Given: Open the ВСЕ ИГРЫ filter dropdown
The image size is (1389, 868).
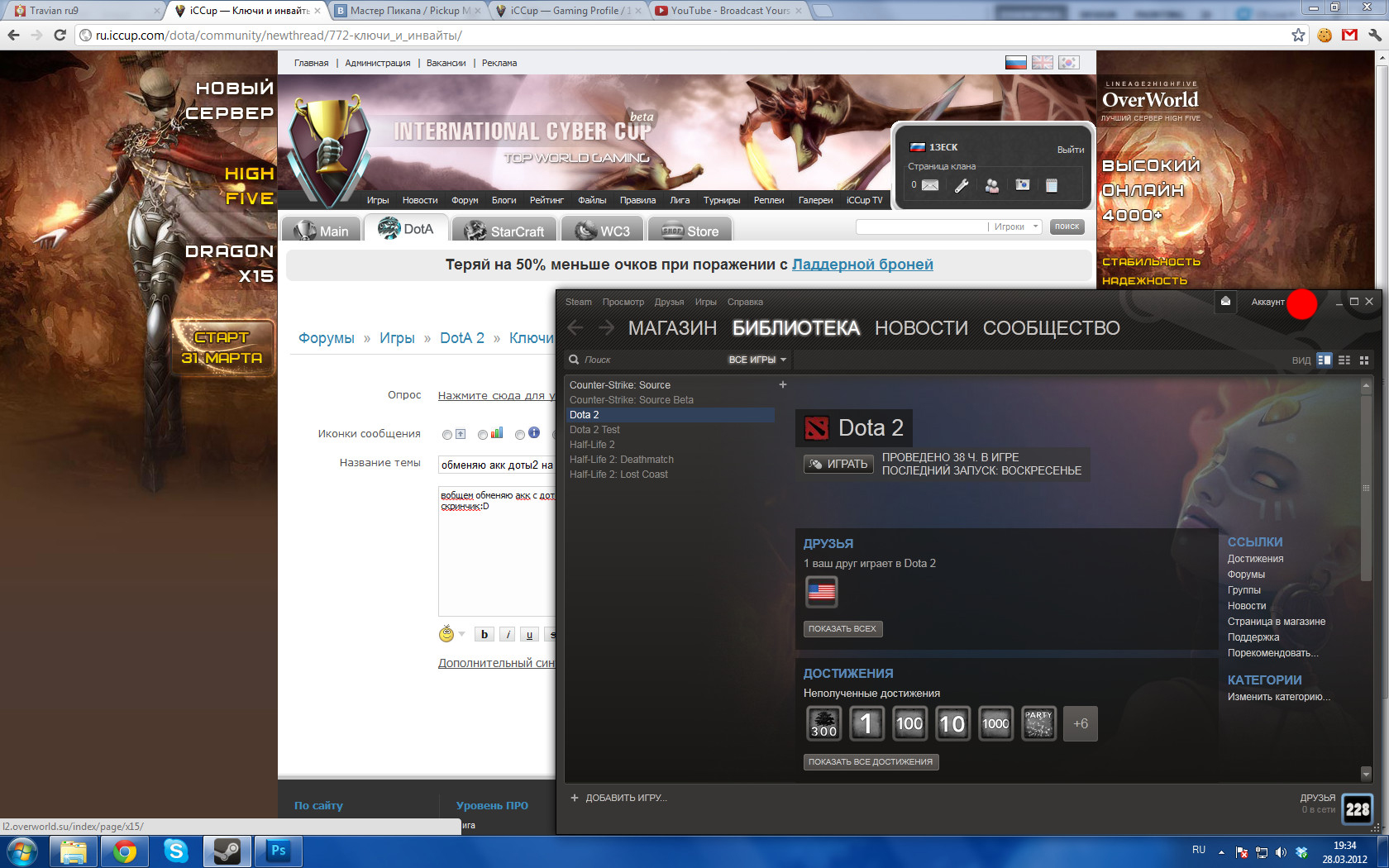Looking at the screenshot, I should [x=757, y=360].
